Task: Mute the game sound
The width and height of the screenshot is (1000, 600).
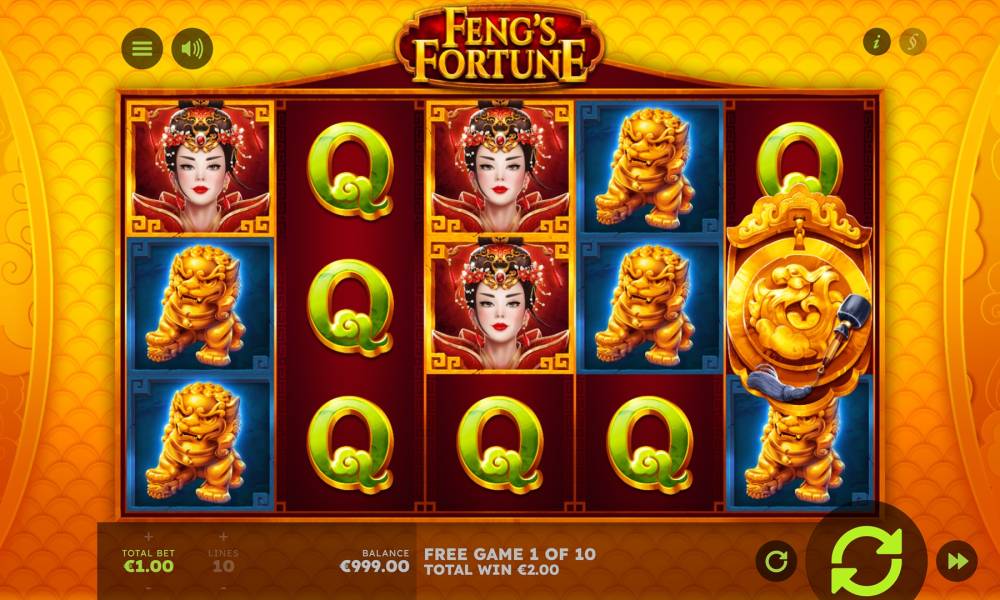Action: pos(192,48)
